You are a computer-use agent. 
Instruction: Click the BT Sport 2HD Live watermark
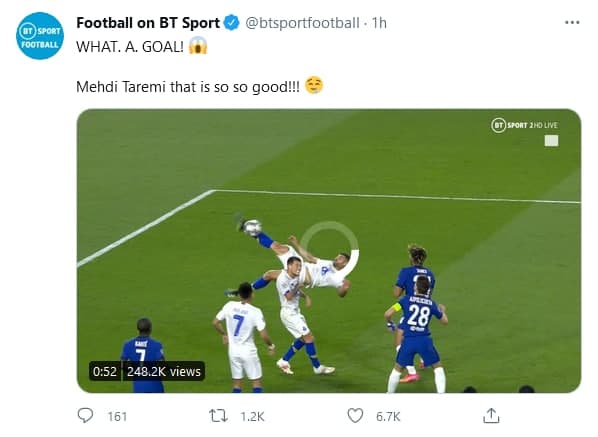[524, 125]
